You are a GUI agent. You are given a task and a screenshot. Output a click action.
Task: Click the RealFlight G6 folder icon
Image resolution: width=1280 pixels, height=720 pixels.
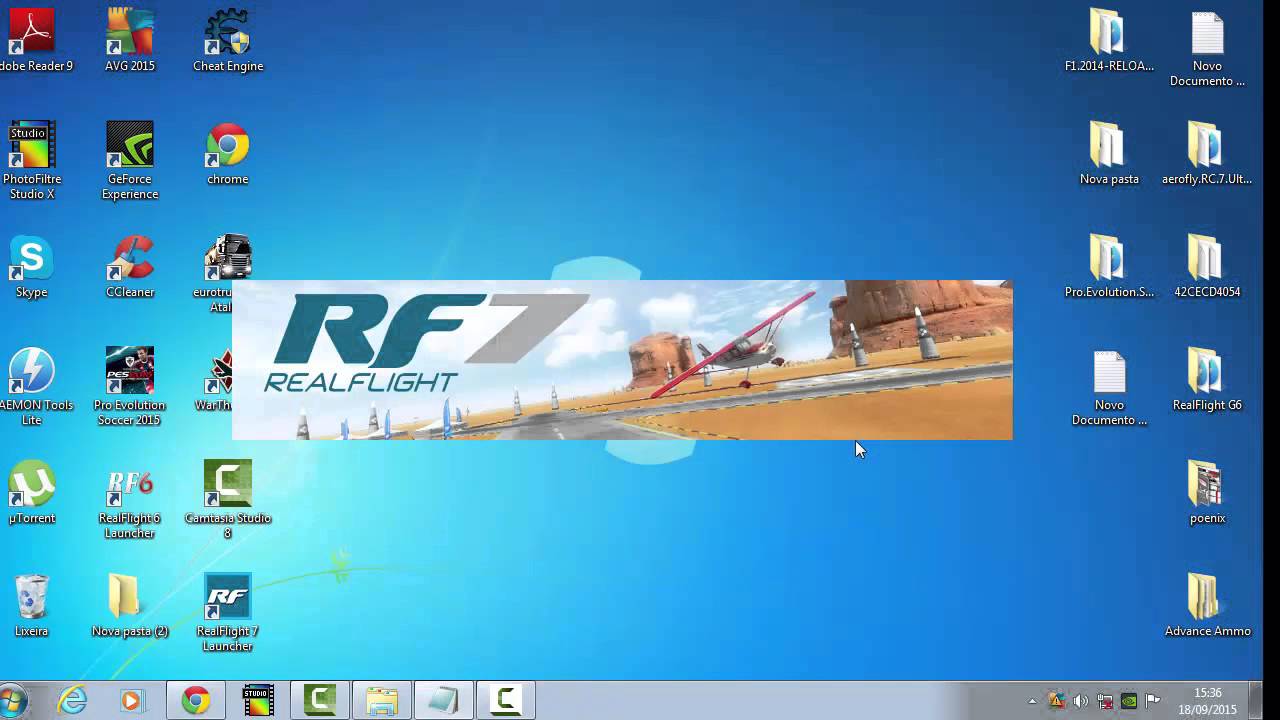(1207, 381)
